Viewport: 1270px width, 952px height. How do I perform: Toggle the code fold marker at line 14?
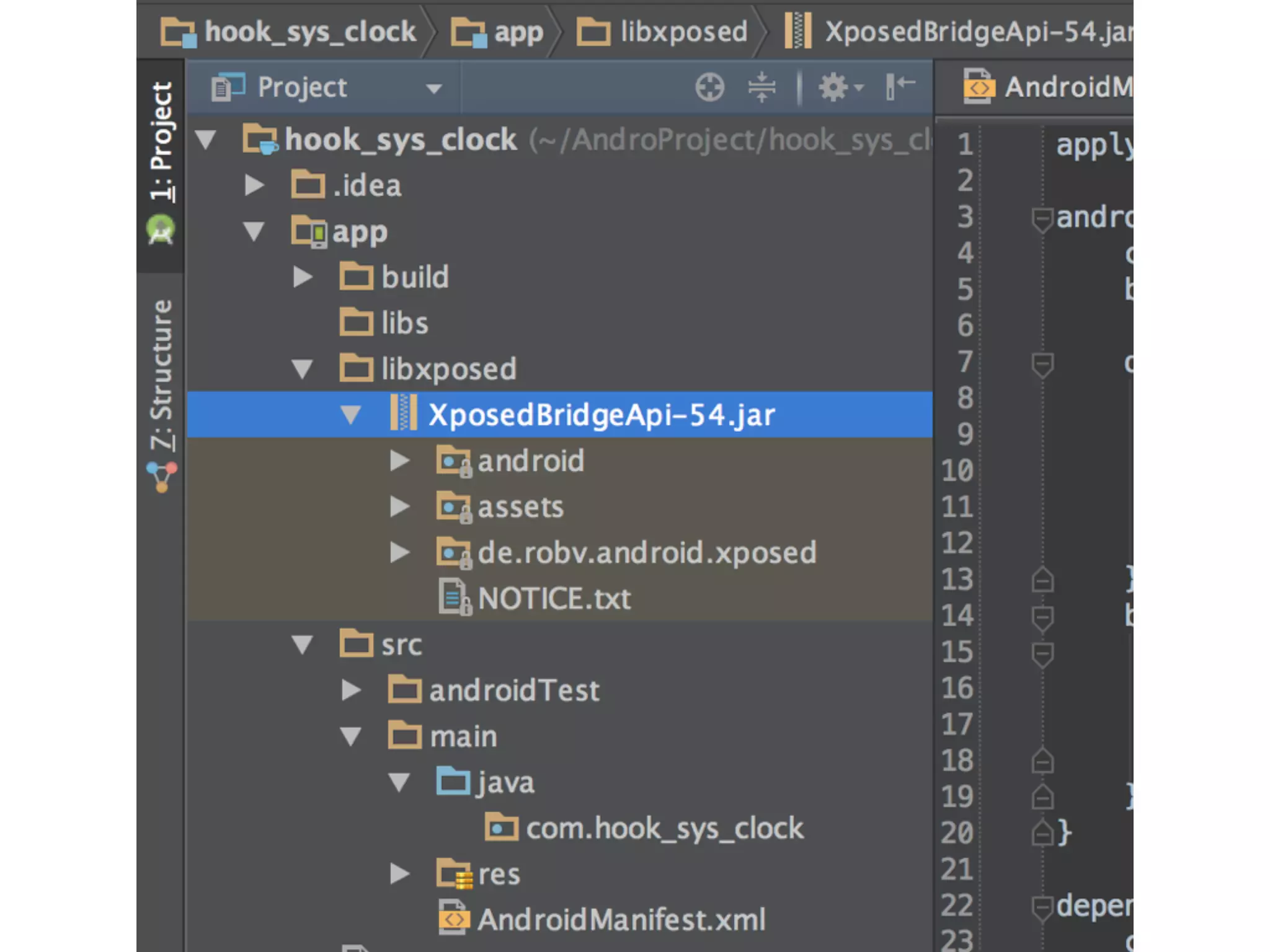1042,617
